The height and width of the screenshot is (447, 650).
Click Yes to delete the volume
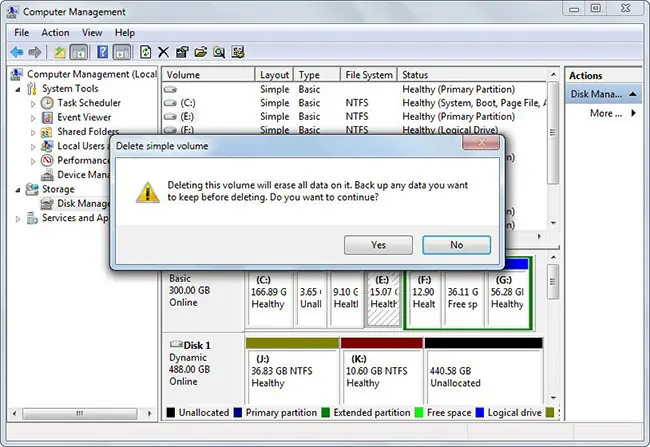[x=378, y=245]
